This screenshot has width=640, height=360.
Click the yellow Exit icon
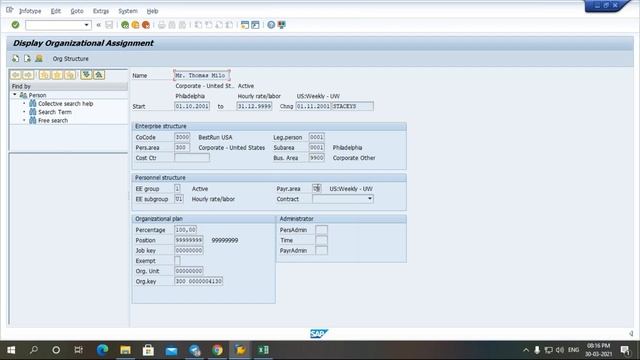[135, 25]
